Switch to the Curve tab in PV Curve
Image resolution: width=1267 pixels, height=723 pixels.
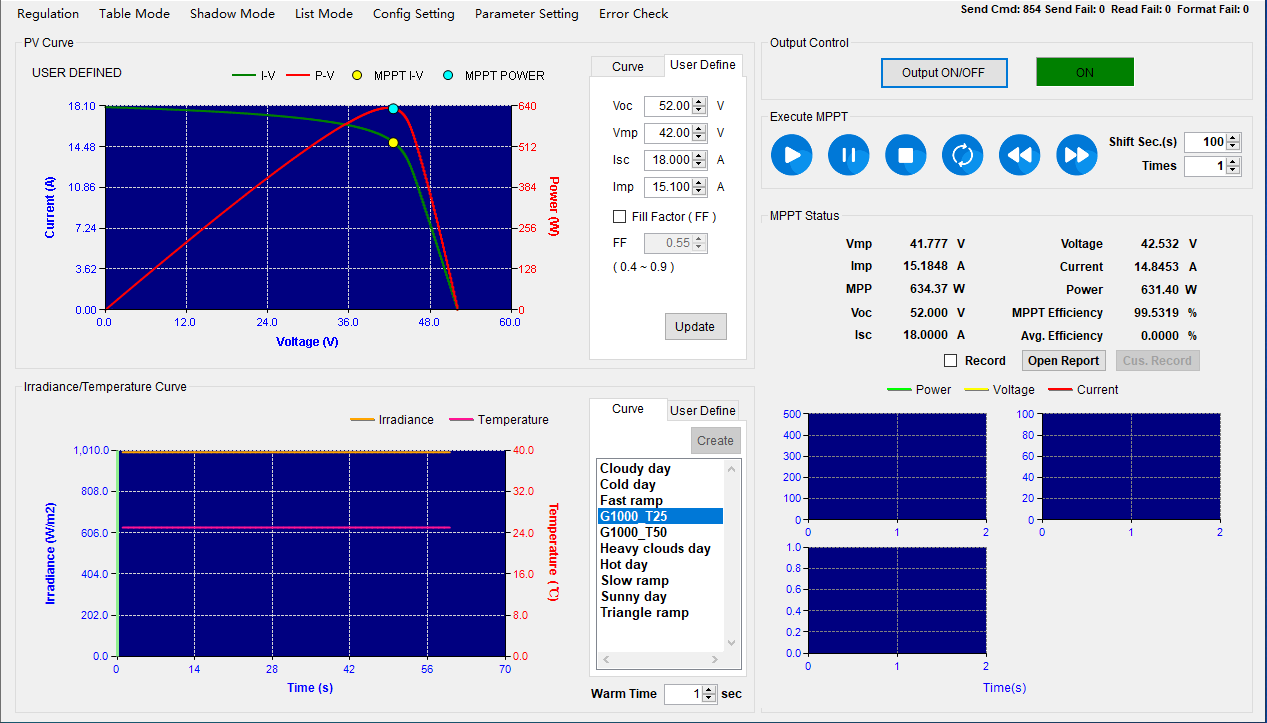click(628, 66)
